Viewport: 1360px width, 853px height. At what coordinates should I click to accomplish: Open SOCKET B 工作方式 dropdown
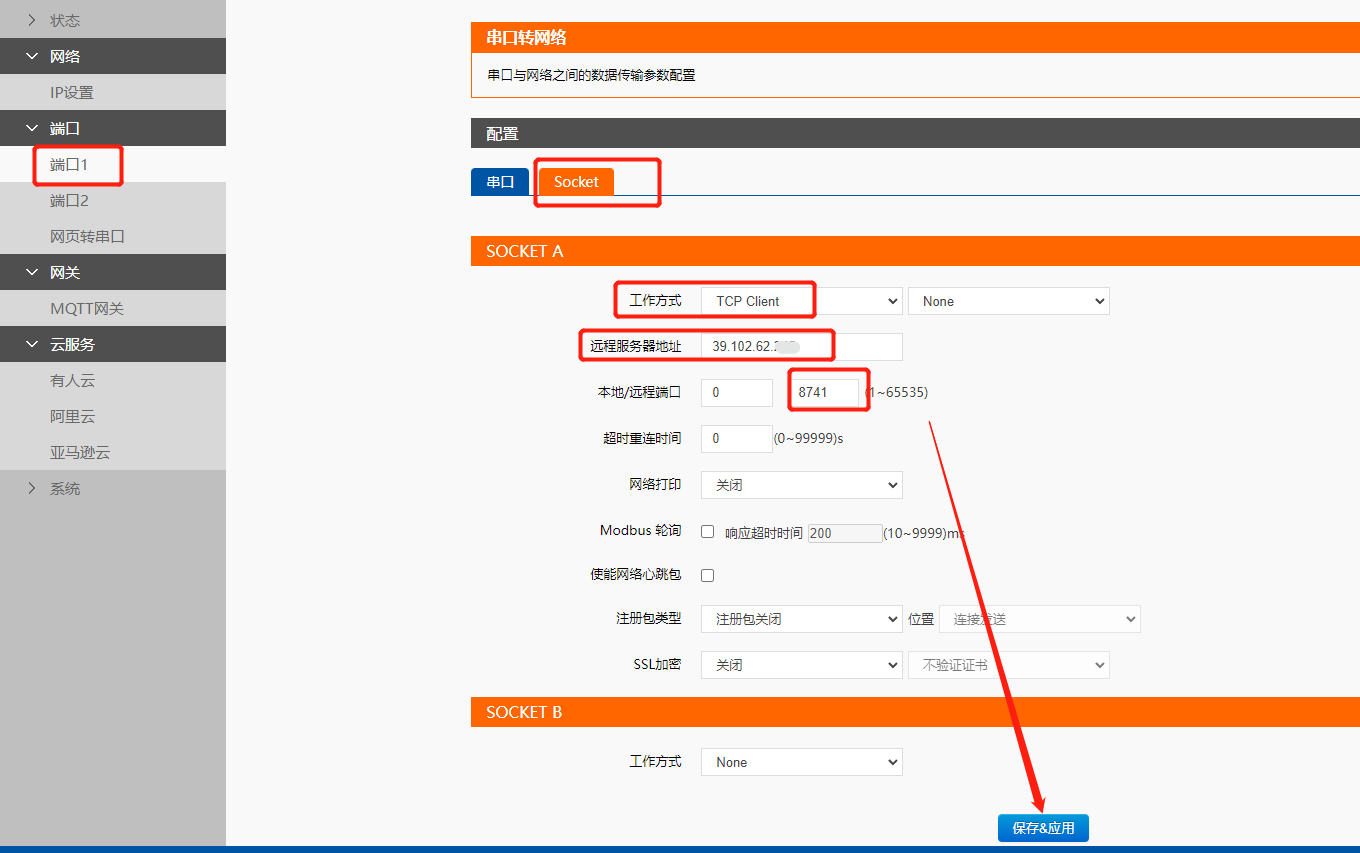click(x=801, y=762)
